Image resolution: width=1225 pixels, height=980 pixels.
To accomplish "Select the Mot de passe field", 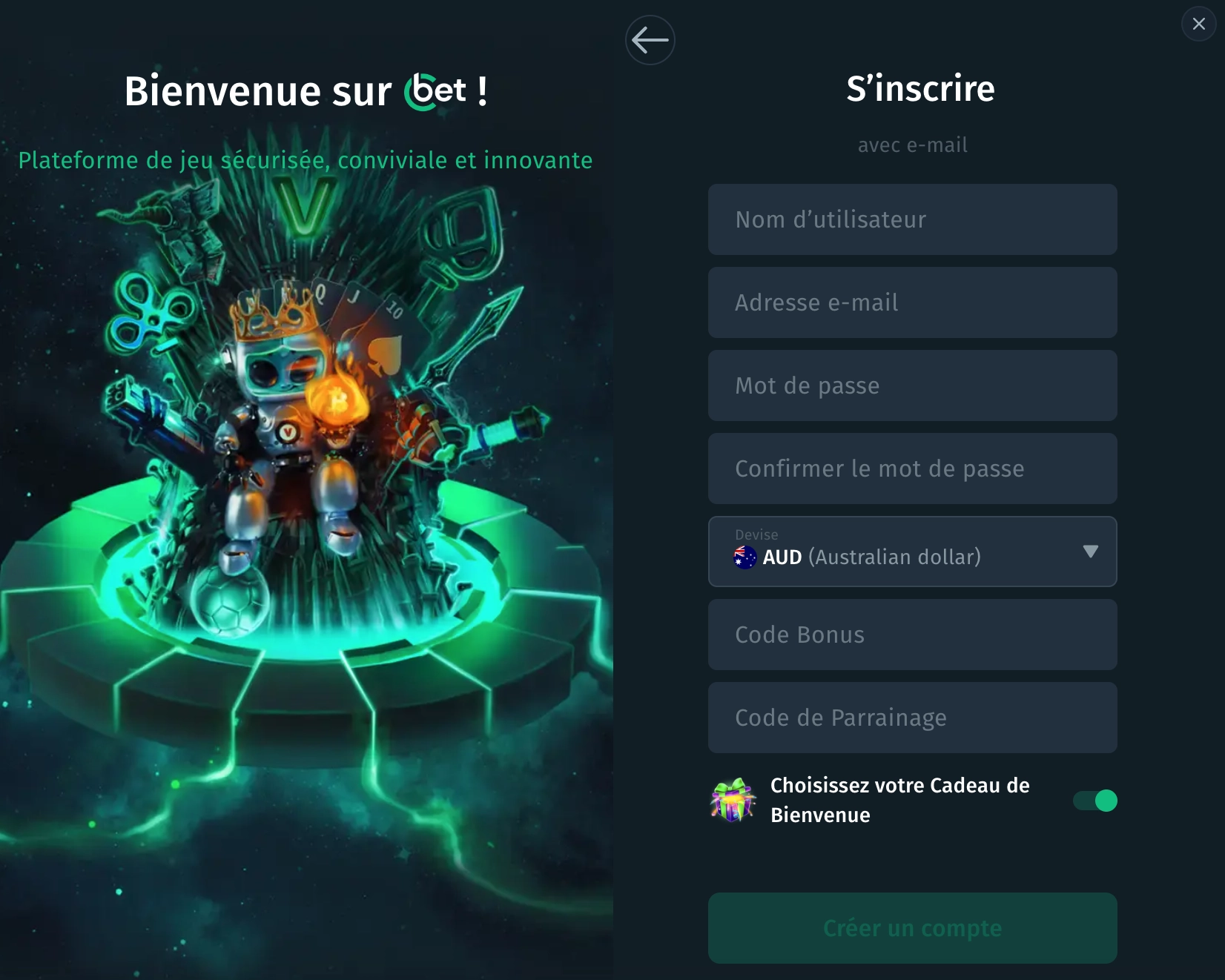I will 912,385.
